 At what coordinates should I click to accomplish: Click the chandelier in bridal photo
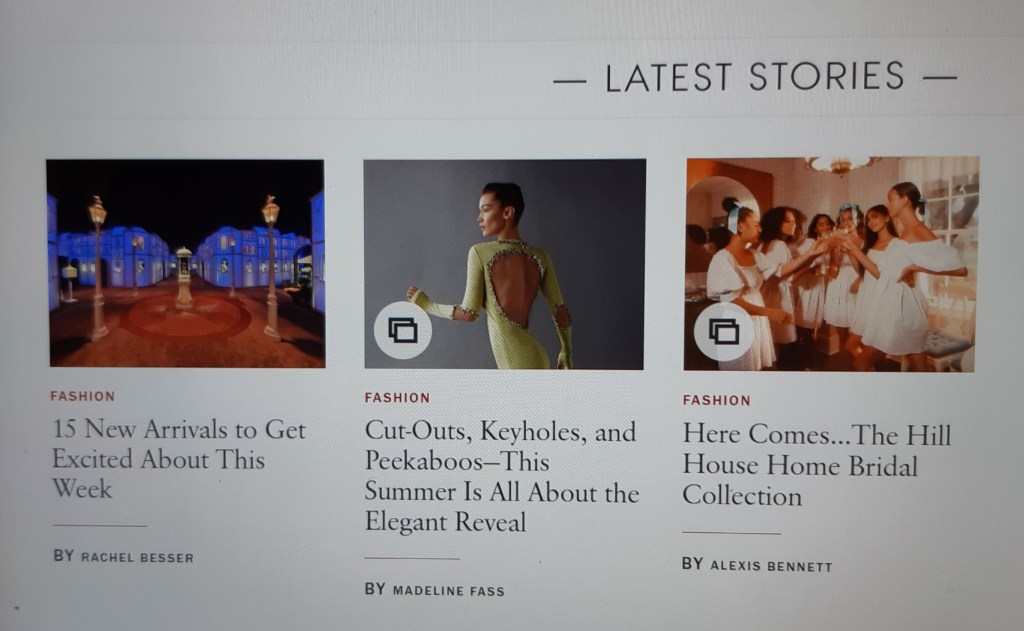tap(841, 165)
